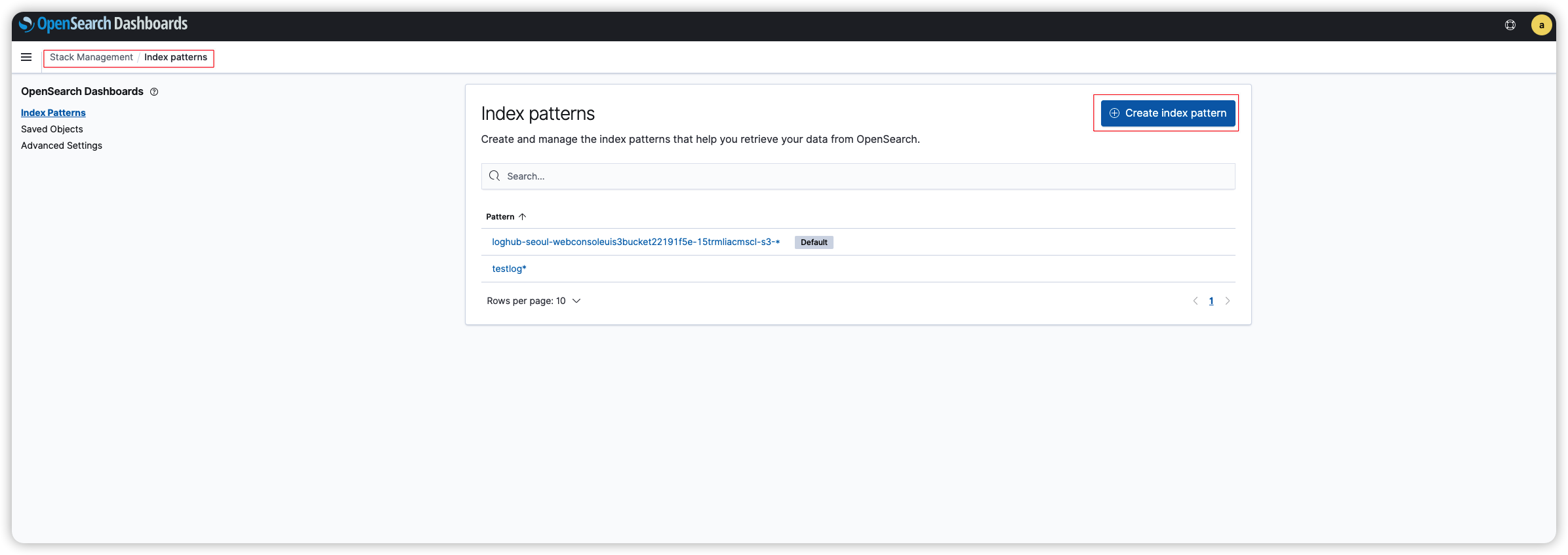Viewport: 1568px width, 555px height.
Task: Click the Index patterns breadcrumb
Action: point(176,57)
